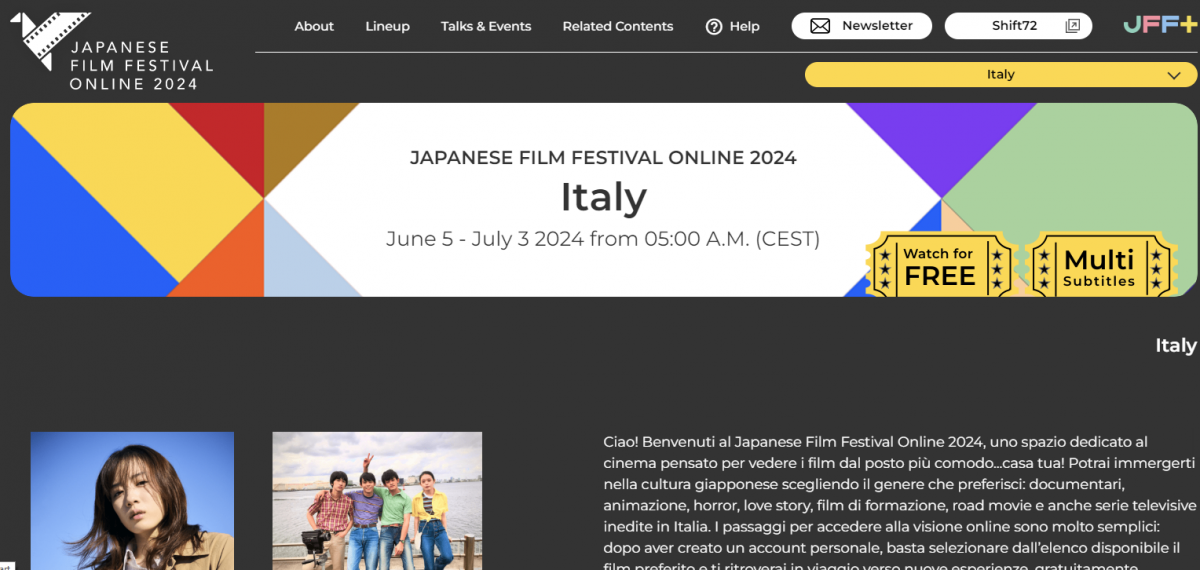Go to the Lineup menu item
This screenshot has width=1200, height=570.
pos(387,27)
